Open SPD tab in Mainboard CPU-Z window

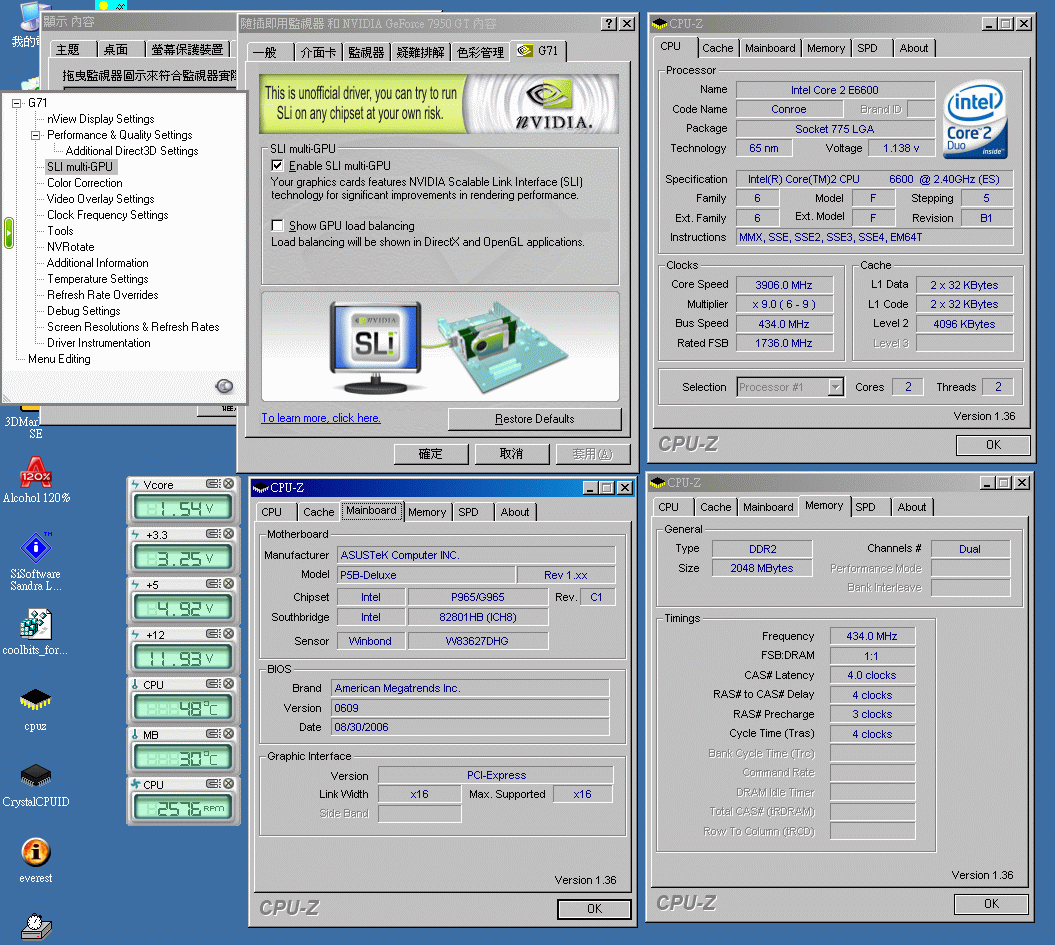pyautogui.click(x=468, y=512)
